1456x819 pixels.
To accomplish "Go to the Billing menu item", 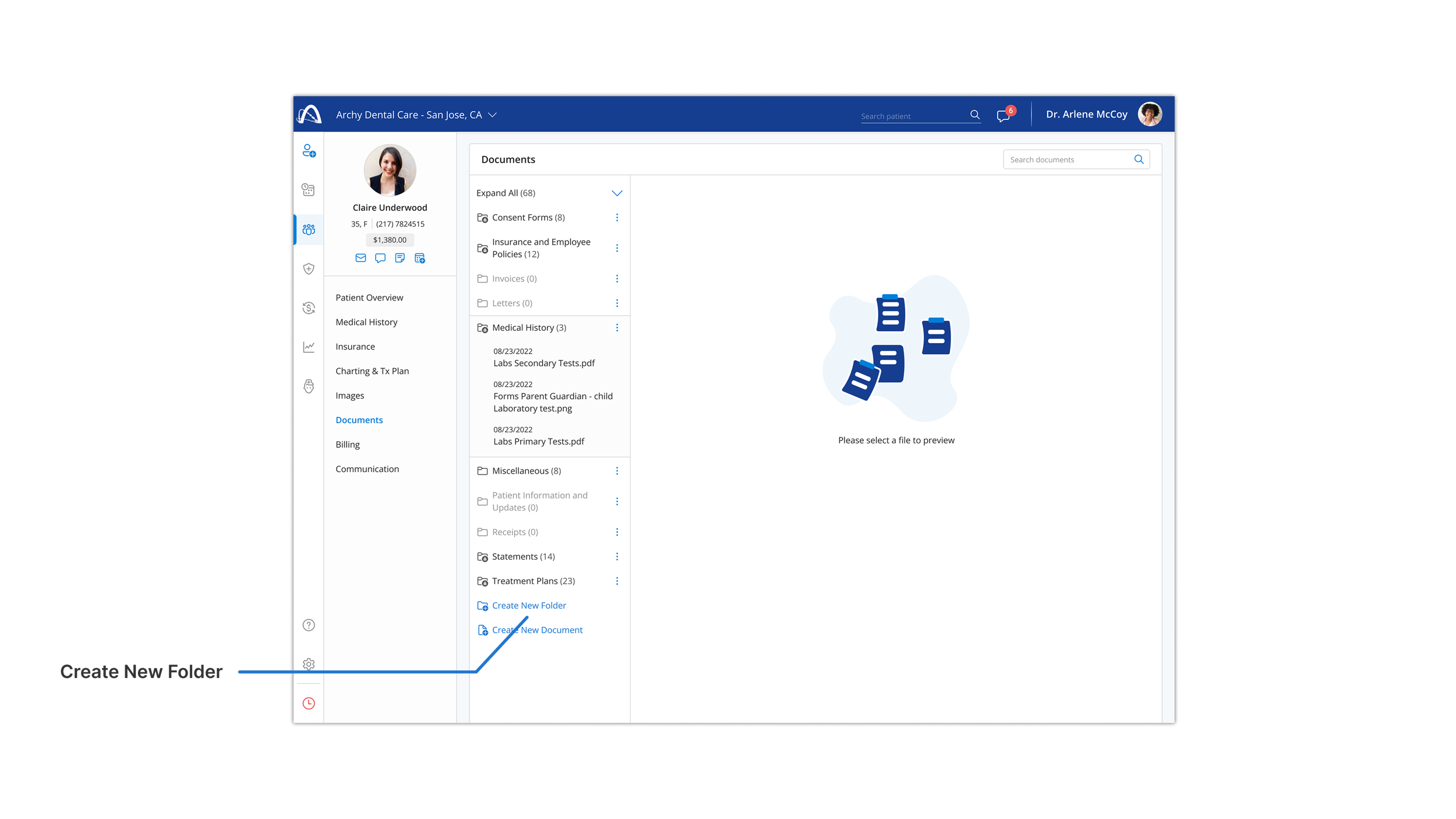I will [348, 444].
